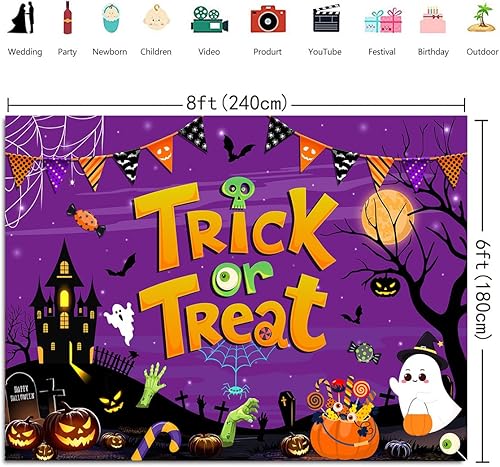The width and height of the screenshot is (500, 467).
Task: Click the orange full moon
Action: tap(388, 216)
